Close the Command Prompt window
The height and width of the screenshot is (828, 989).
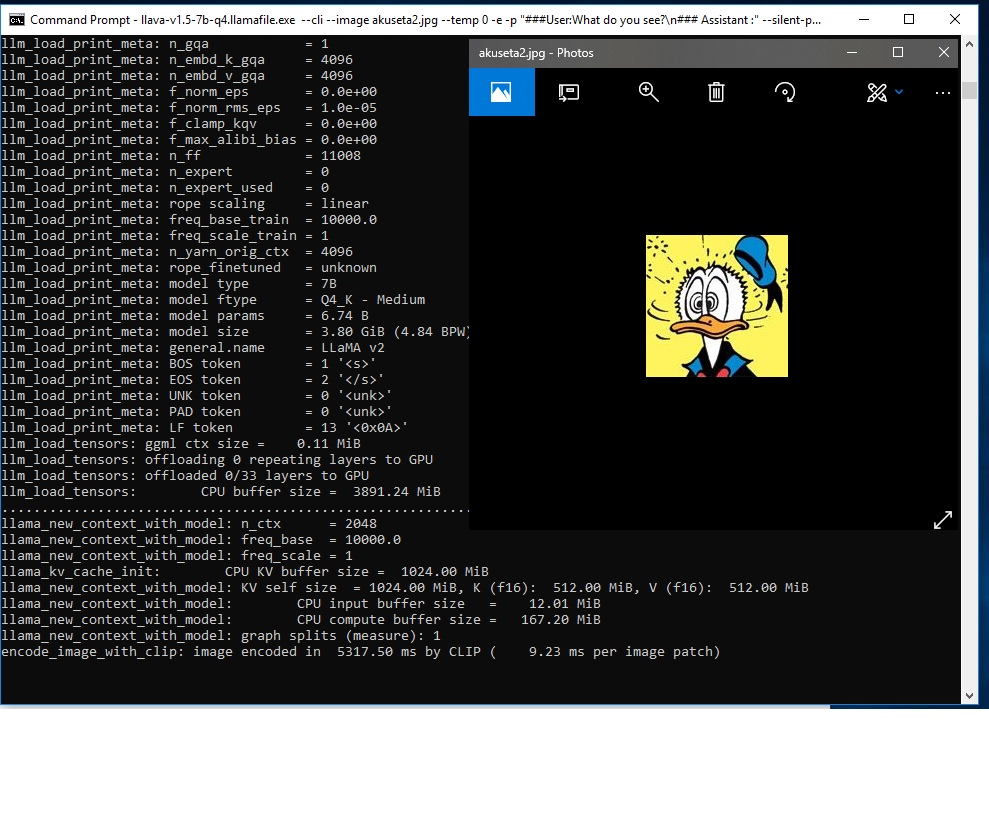(955, 20)
